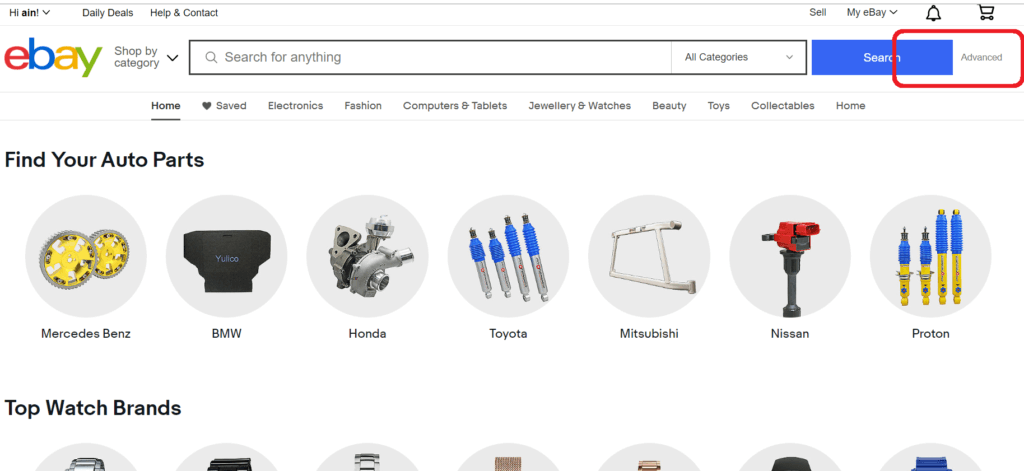
Task: Expand the Hi ain! account menu
Action: (x=30, y=13)
